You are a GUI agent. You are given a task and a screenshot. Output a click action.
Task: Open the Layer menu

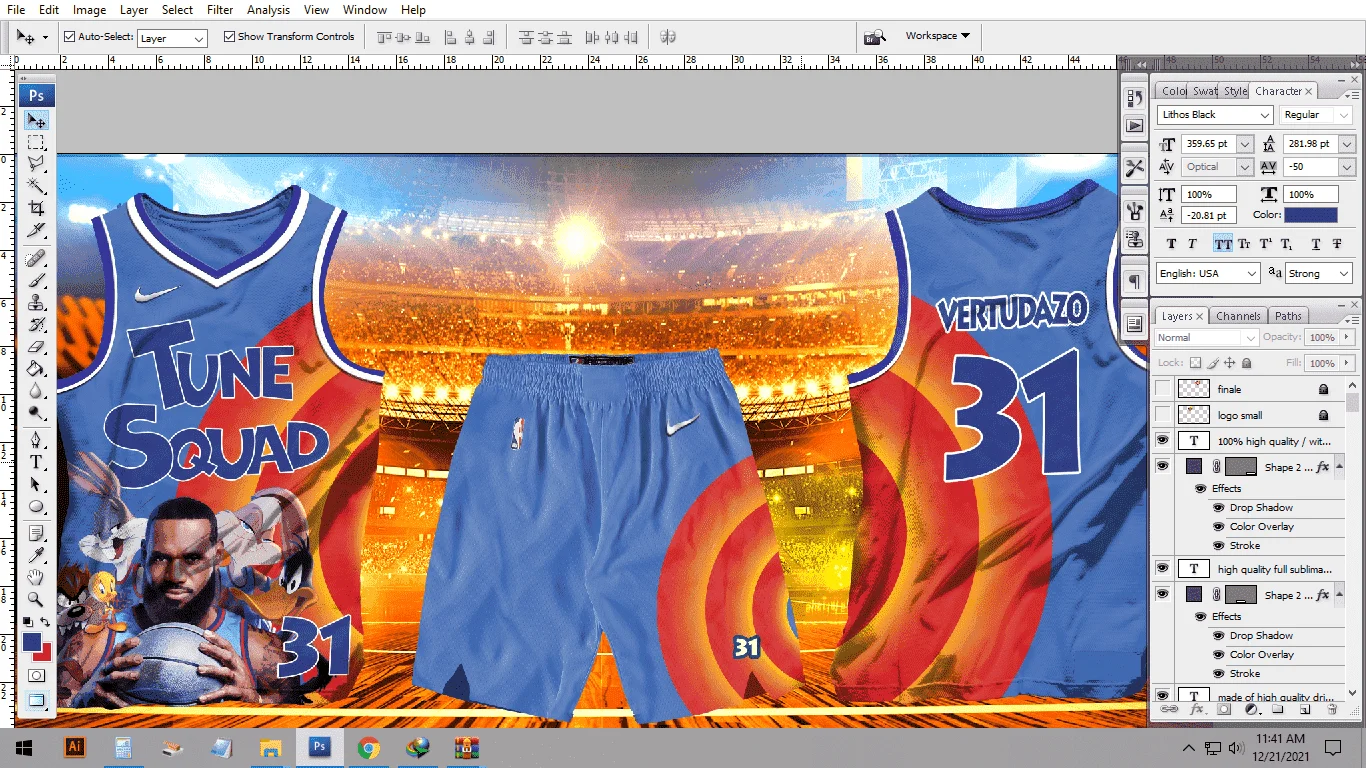(134, 10)
